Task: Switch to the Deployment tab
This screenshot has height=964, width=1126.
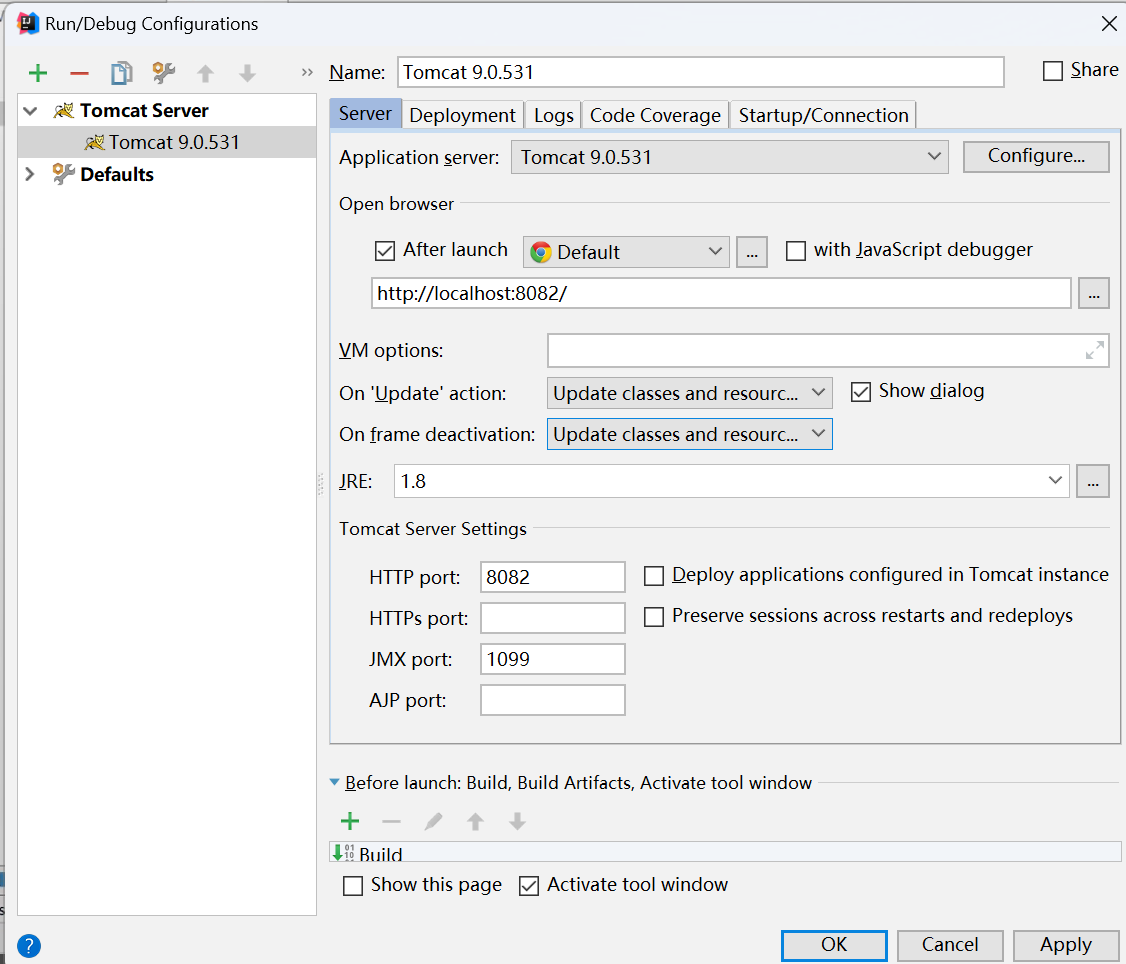Action: [462, 115]
